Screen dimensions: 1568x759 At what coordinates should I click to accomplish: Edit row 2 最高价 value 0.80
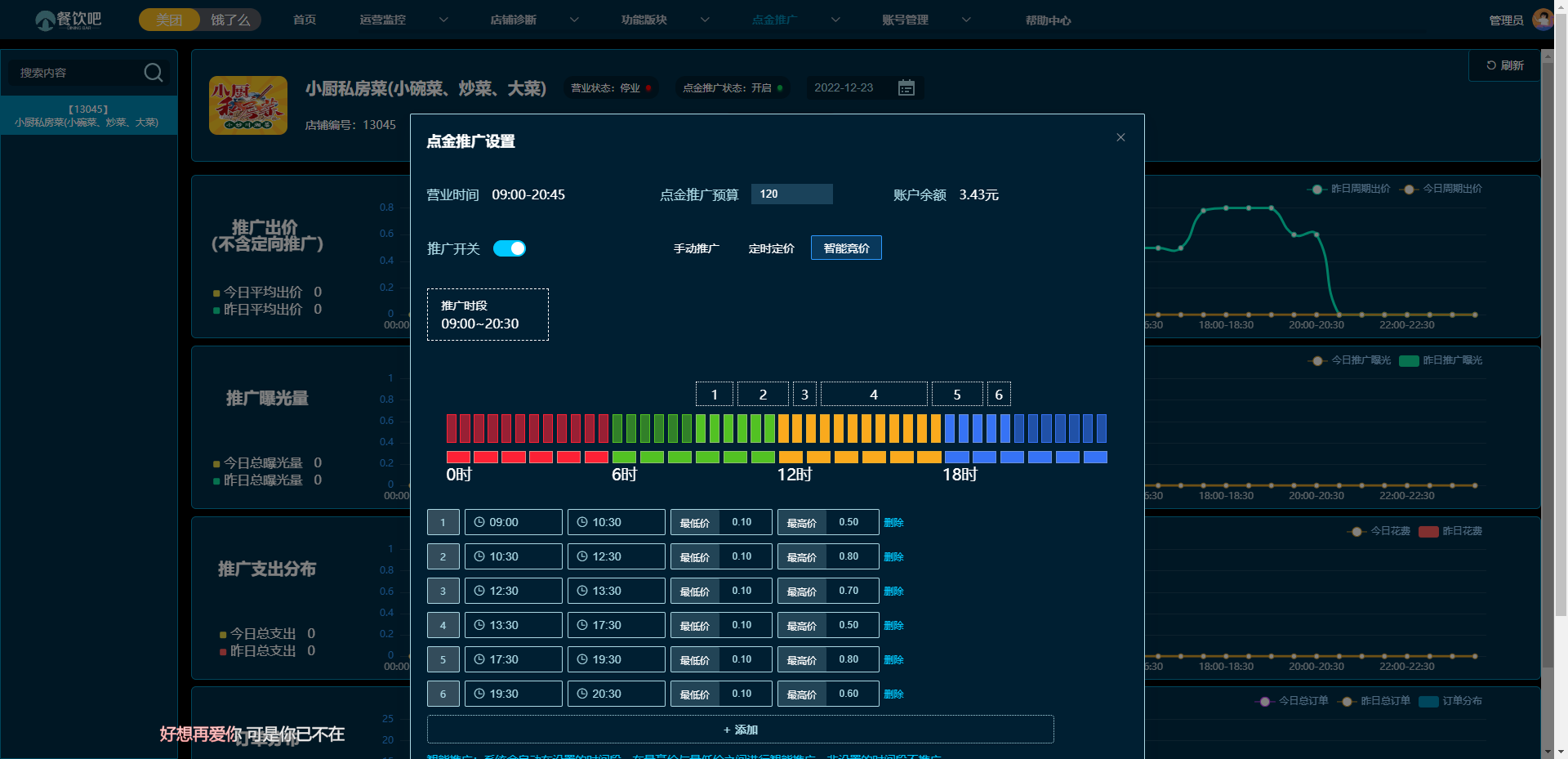point(852,556)
